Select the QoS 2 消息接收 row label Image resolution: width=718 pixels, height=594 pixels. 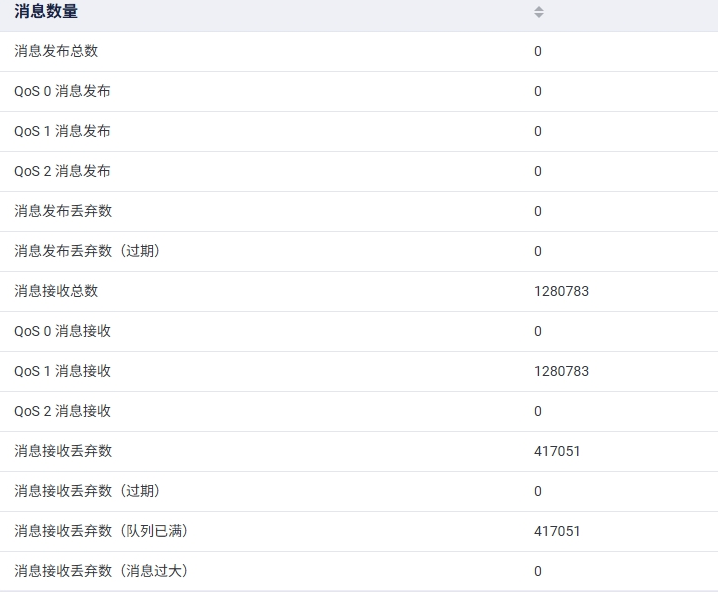[x=62, y=411]
